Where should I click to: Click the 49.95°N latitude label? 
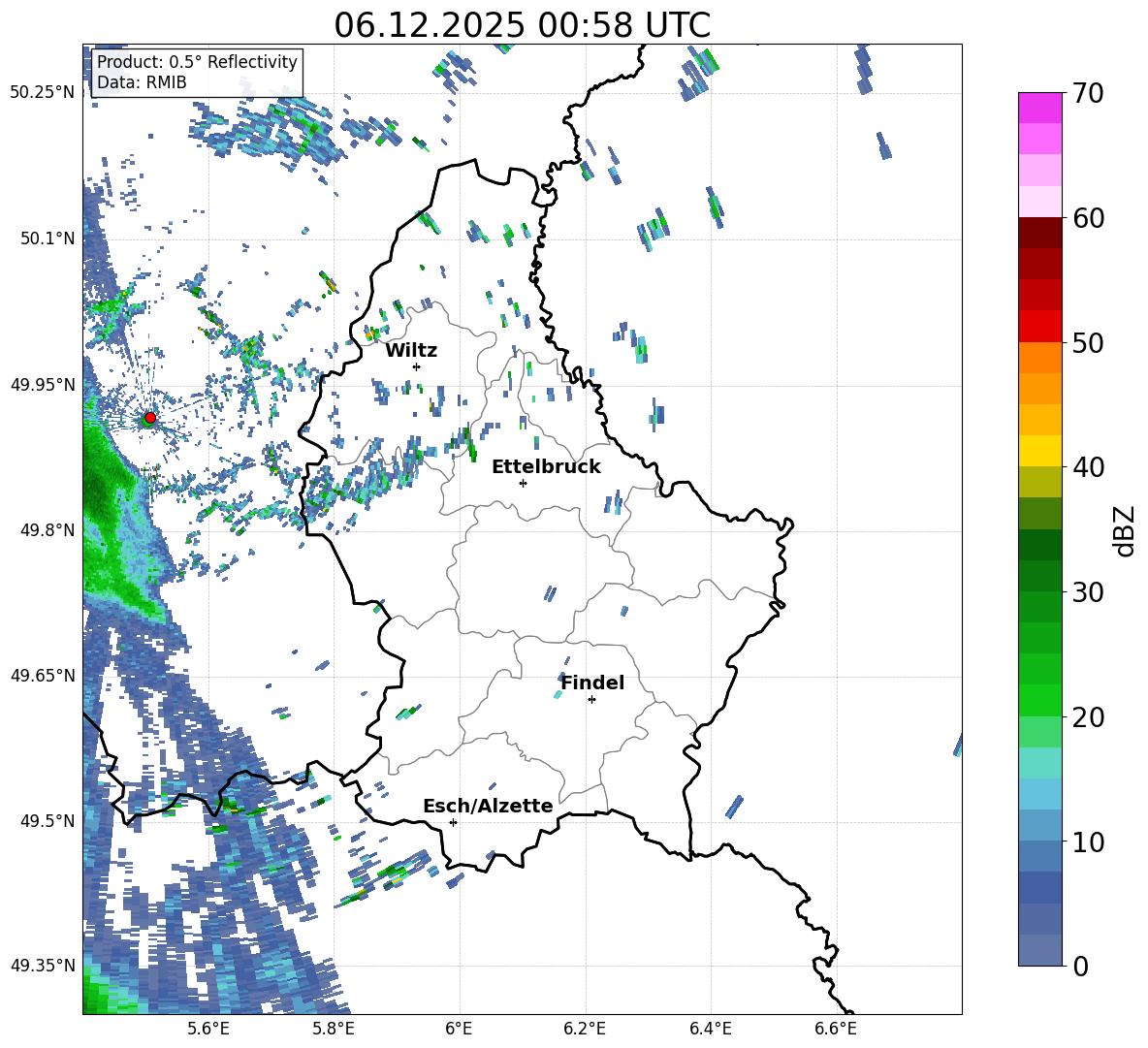point(43,384)
